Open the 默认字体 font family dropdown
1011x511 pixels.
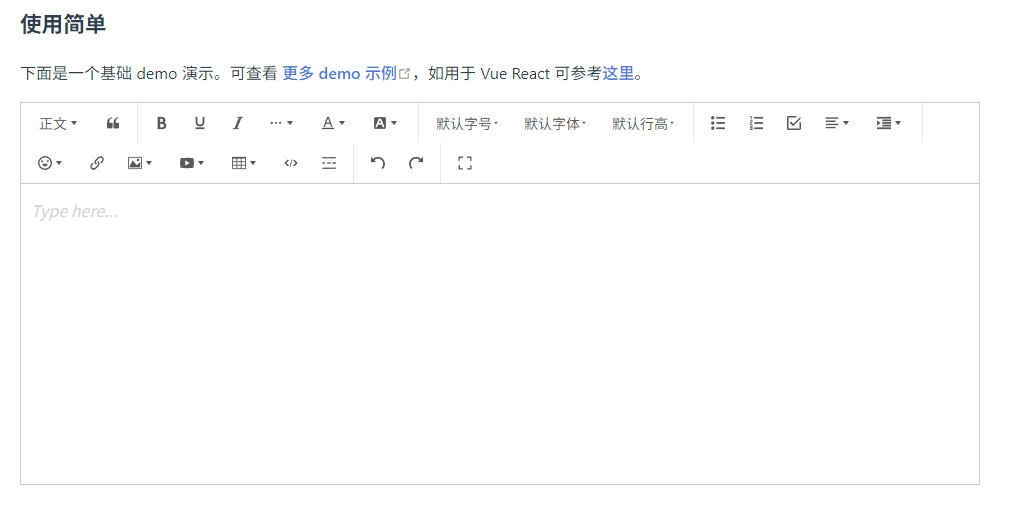[555, 123]
